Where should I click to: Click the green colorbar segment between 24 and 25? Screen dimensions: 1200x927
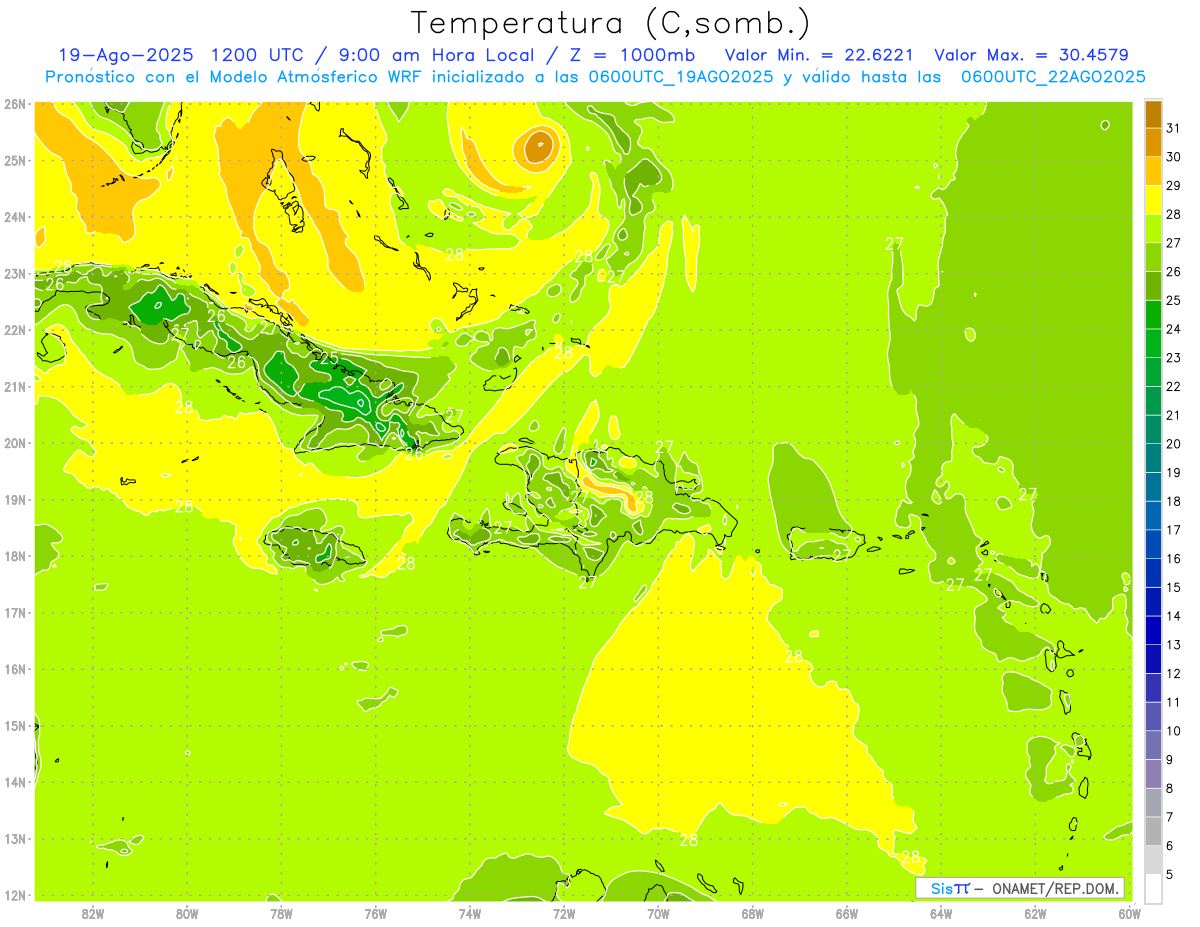1153,315
